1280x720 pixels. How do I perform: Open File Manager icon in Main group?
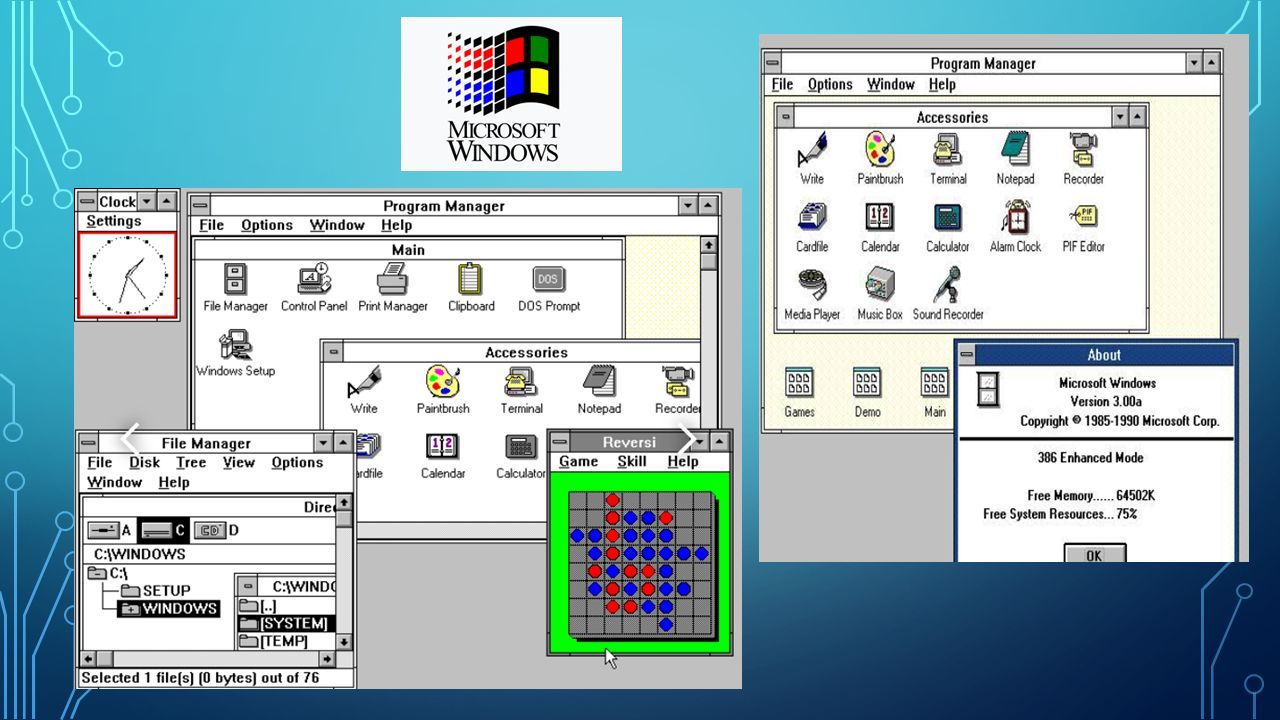[235, 287]
